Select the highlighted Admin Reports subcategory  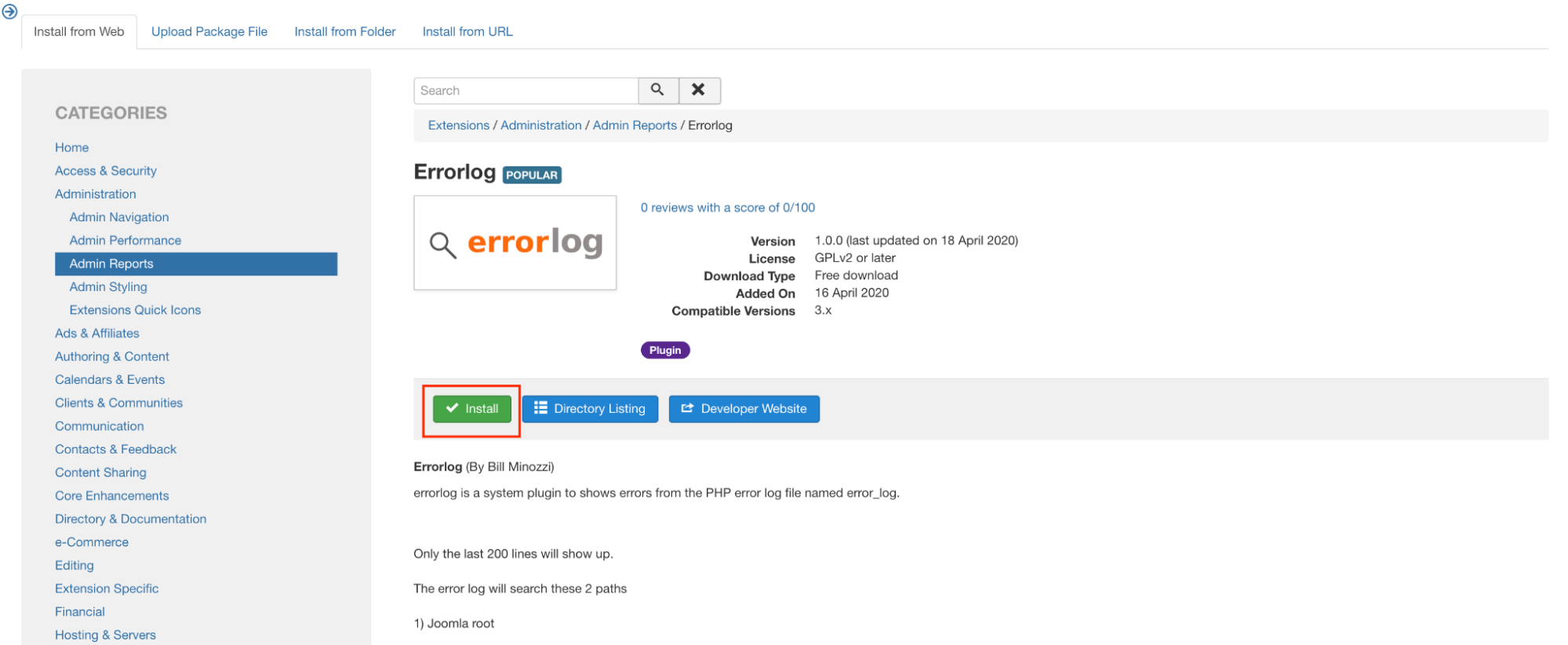click(x=196, y=264)
